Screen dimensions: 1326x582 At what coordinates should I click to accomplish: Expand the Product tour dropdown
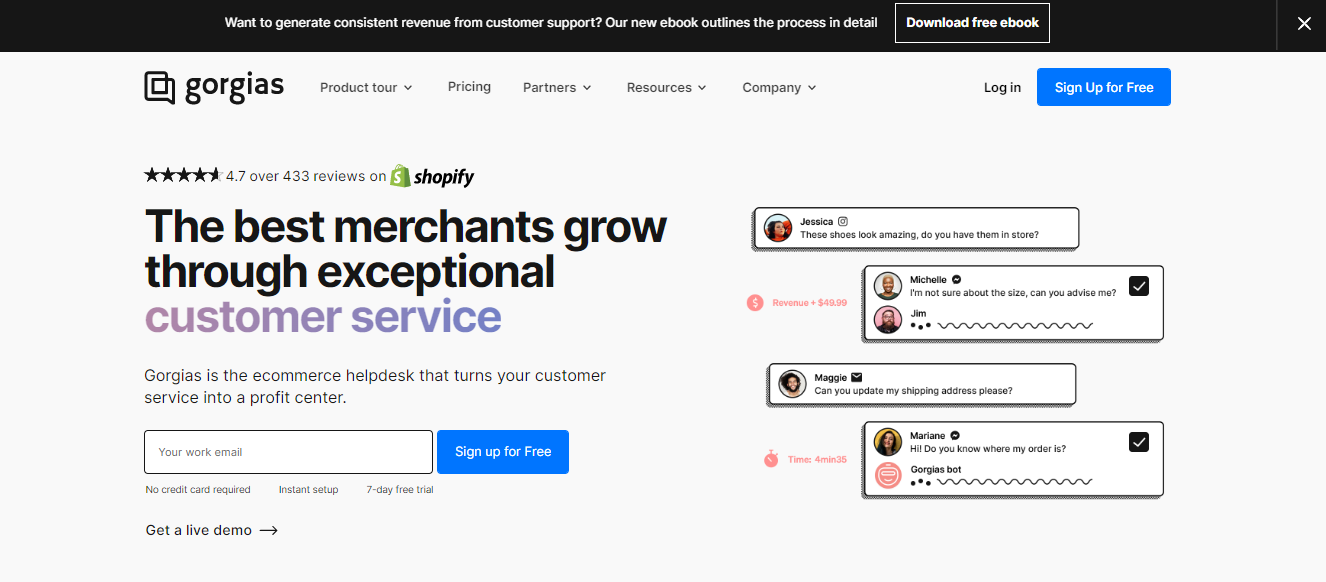tap(366, 88)
